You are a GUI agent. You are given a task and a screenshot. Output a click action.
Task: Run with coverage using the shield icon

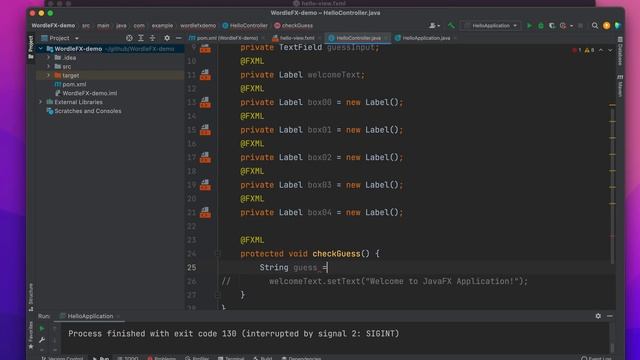click(x=552, y=25)
